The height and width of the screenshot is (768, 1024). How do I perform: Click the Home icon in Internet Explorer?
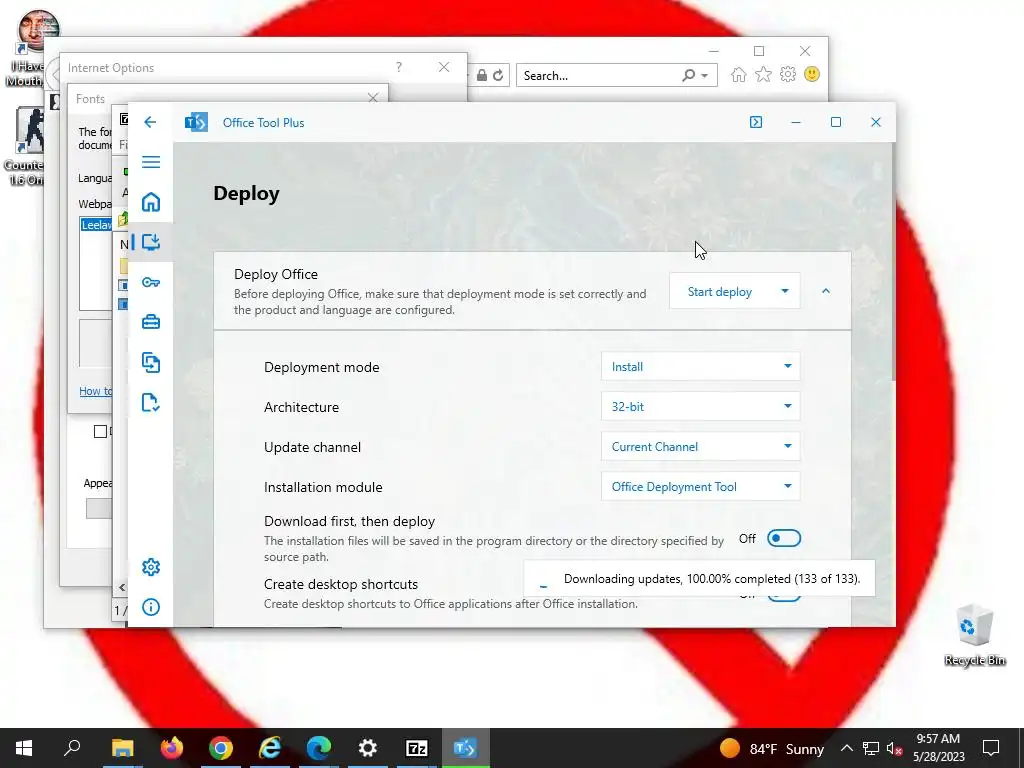pyautogui.click(x=739, y=74)
